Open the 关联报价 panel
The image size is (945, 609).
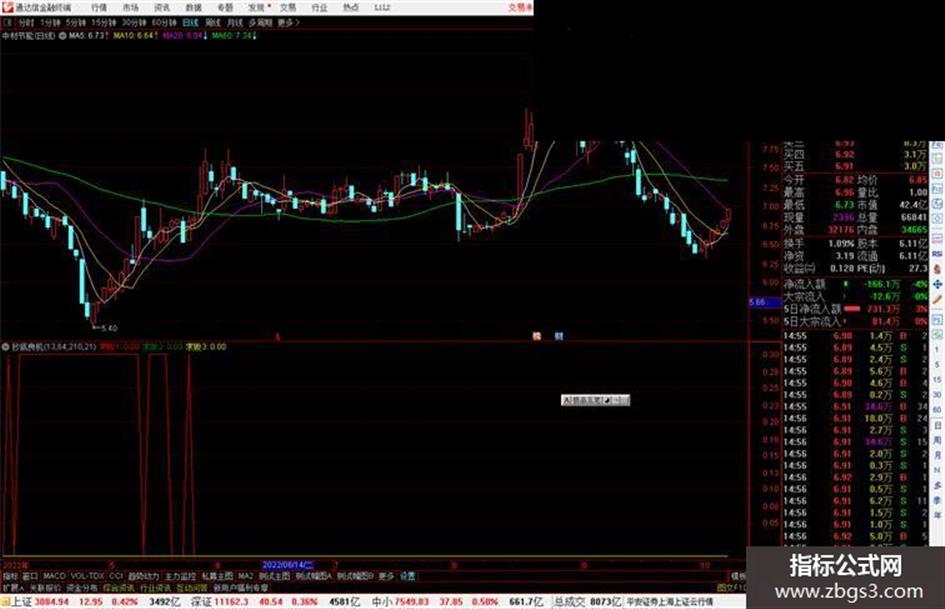[45, 587]
